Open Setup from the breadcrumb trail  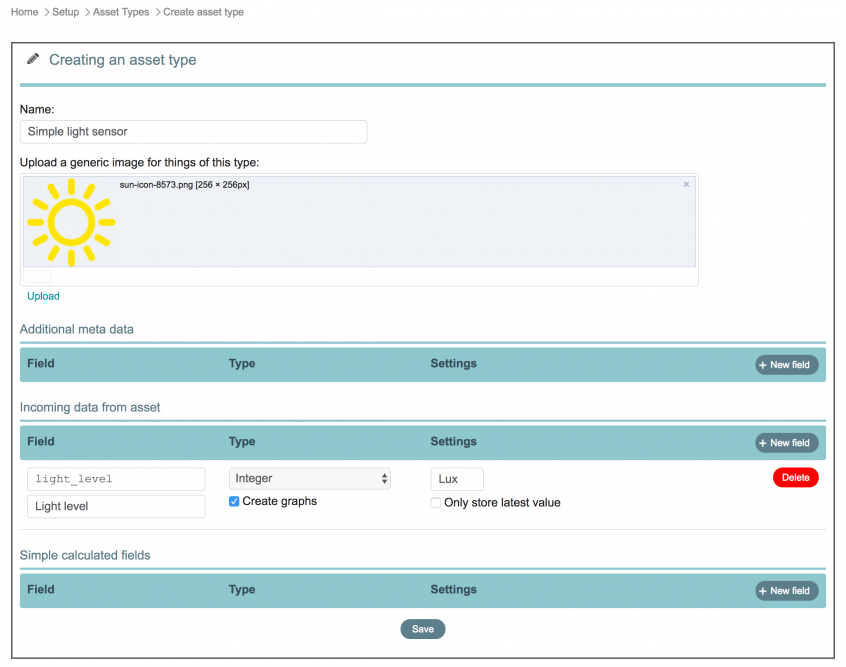click(65, 12)
